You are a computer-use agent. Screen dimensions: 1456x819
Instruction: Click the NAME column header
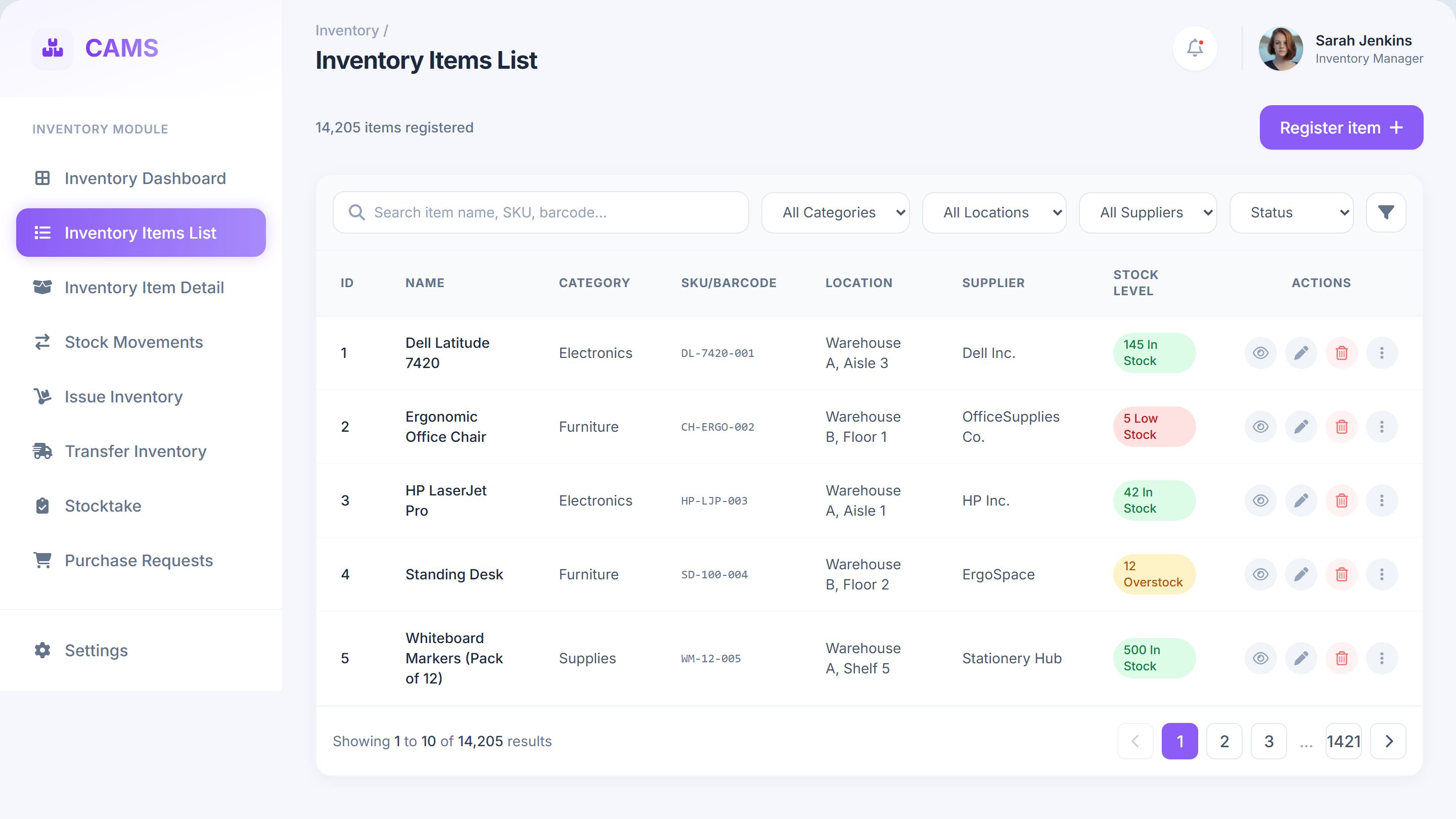coord(425,283)
